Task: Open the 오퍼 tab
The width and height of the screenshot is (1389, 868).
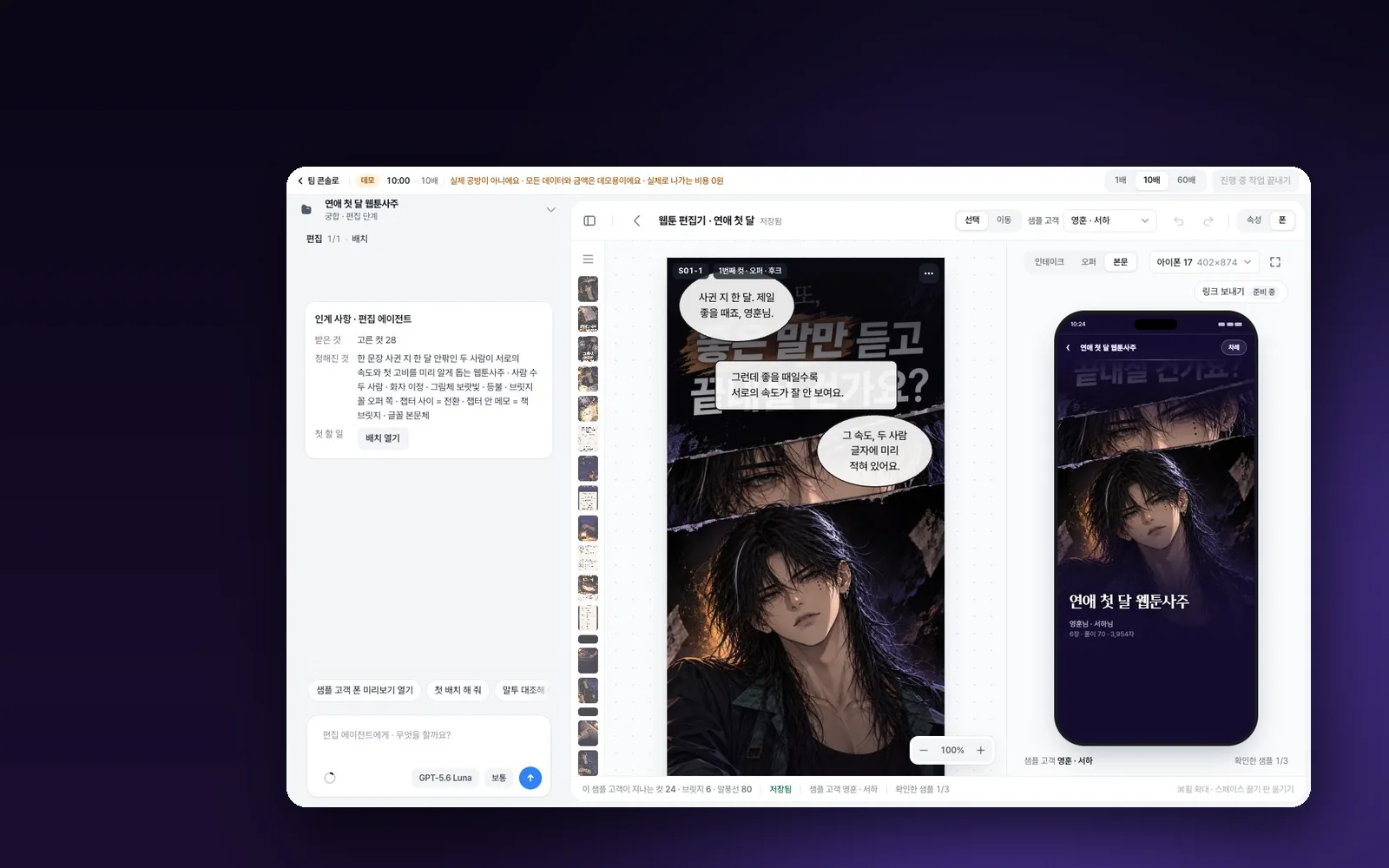Action: 1089,262
